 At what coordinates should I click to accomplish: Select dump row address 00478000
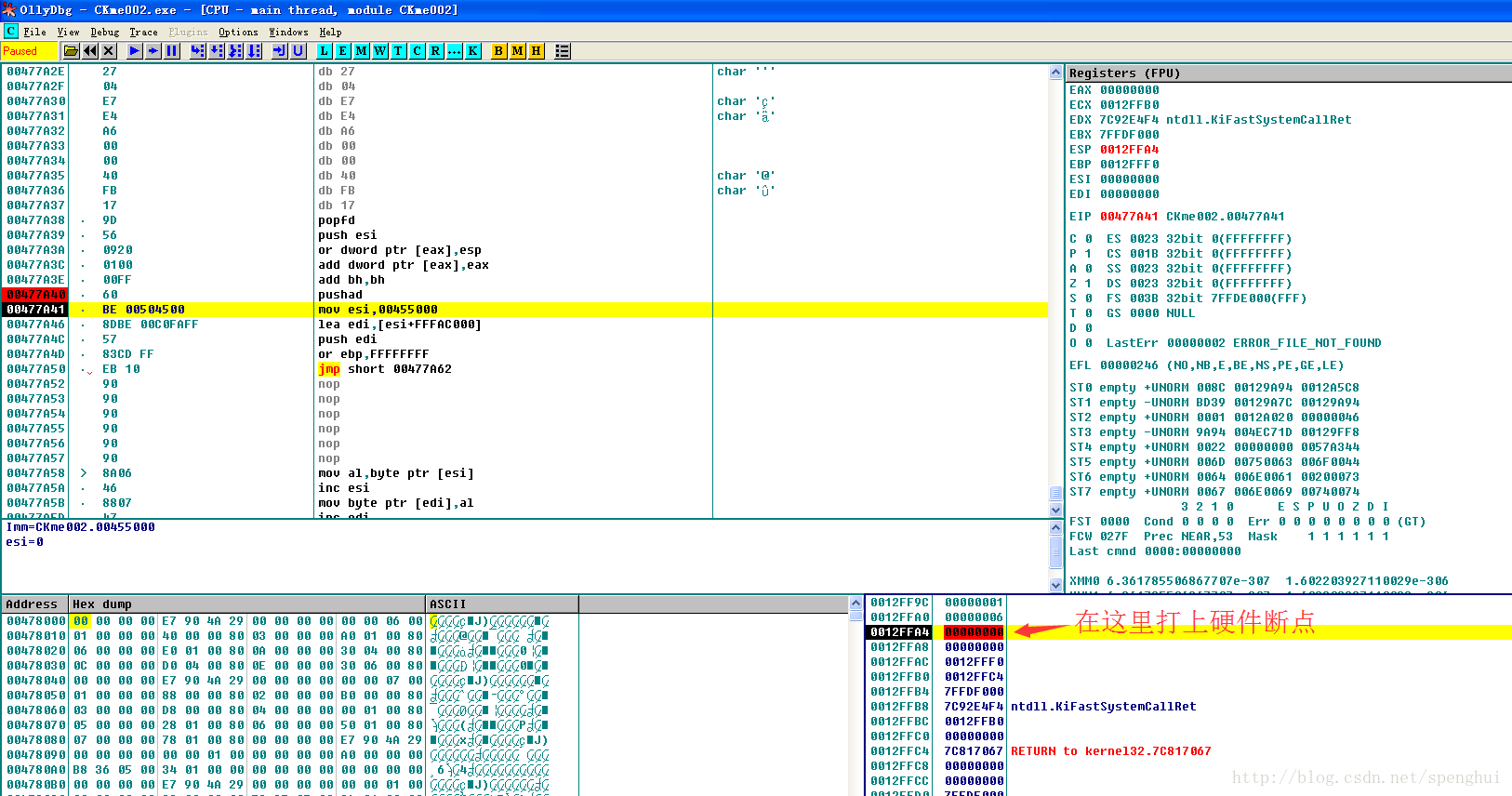(36, 621)
